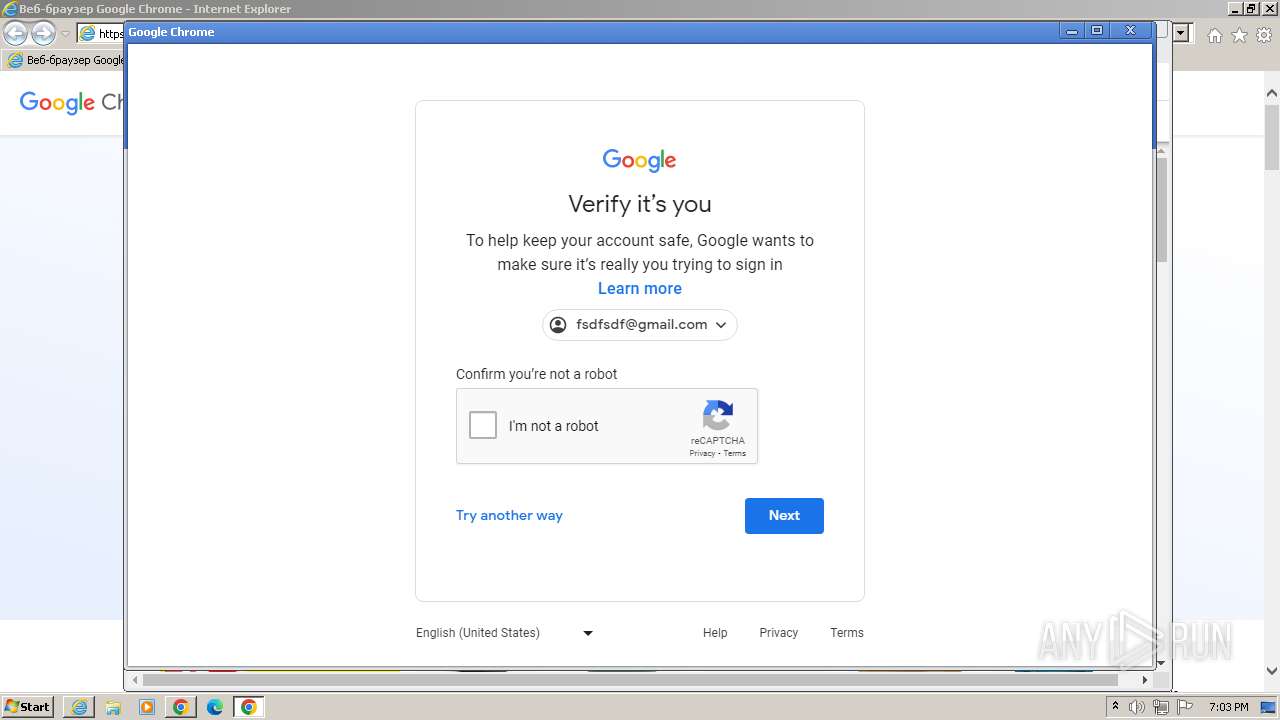
Task: Click the Internet Explorer forward arrow button
Action: (43, 33)
